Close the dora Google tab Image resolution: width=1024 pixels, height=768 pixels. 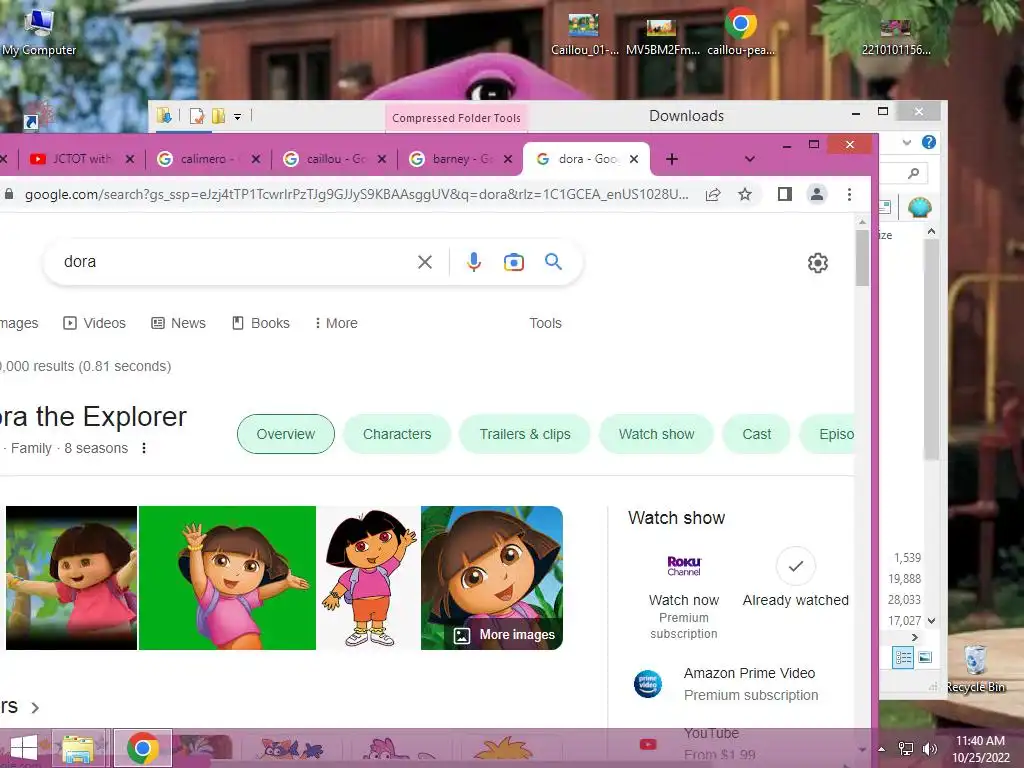tap(633, 159)
